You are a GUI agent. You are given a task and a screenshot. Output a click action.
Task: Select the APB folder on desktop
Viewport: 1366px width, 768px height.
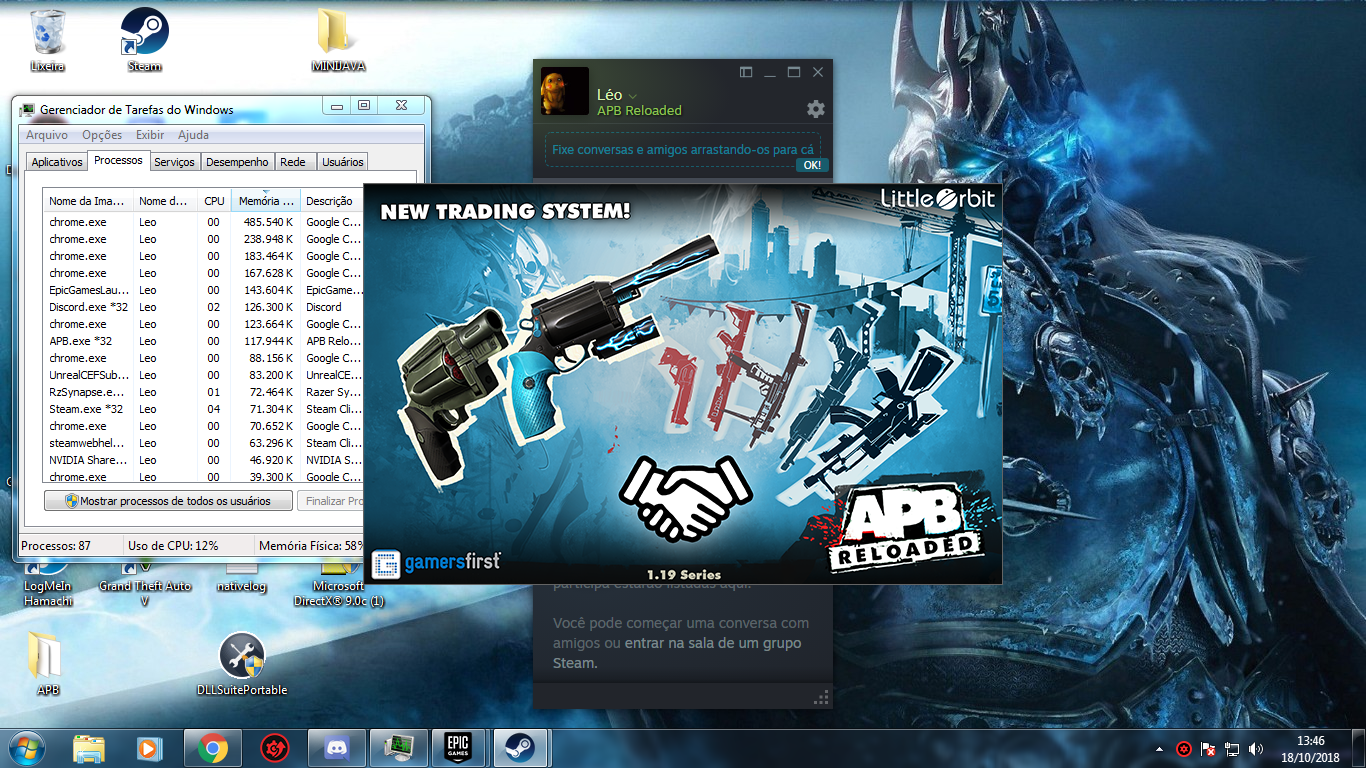pyautogui.click(x=47, y=663)
